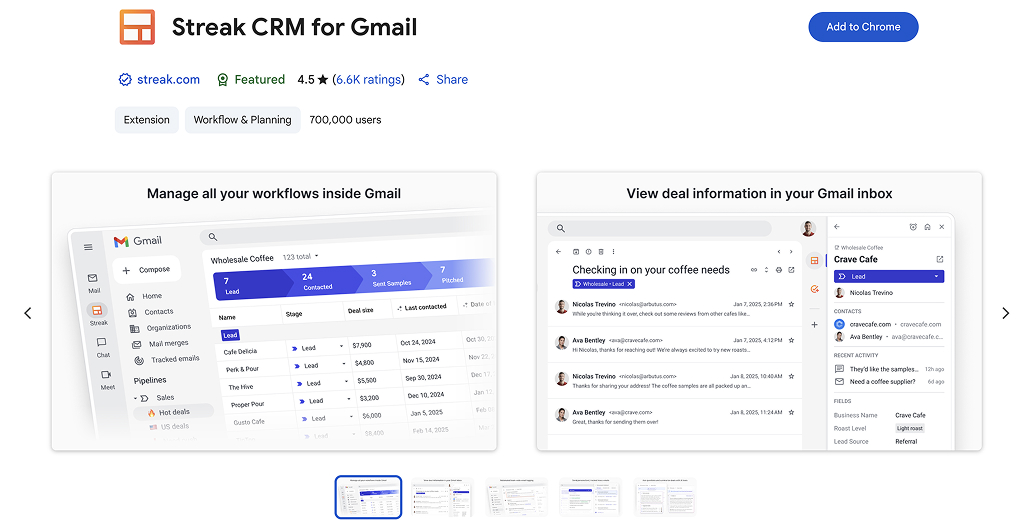Select the fifth screenshot thumbnail
Viewport: 1026px width, 531px height.
tap(665, 497)
